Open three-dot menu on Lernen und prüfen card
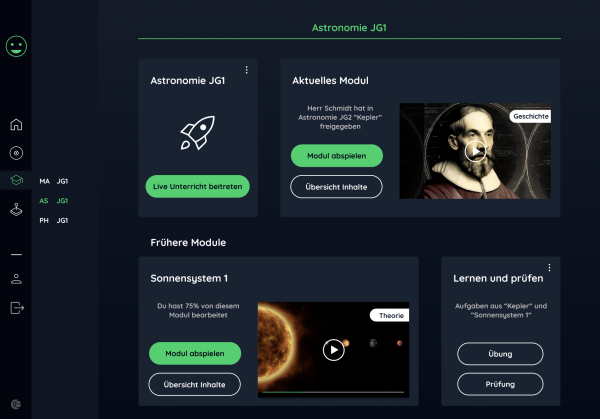This screenshot has height=419, width=600. pyautogui.click(x=549, y=267)
